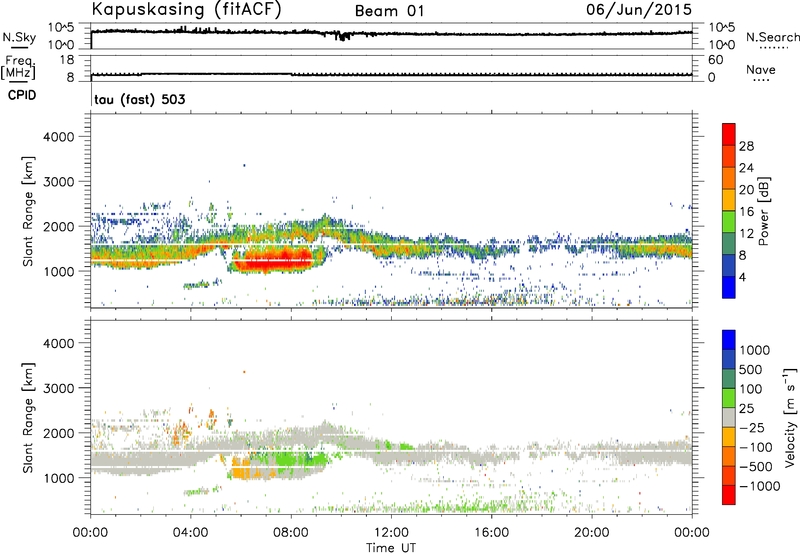Click the noise dip in N.Sky trace
Screen dimensions: 800x554
point(343,36)
